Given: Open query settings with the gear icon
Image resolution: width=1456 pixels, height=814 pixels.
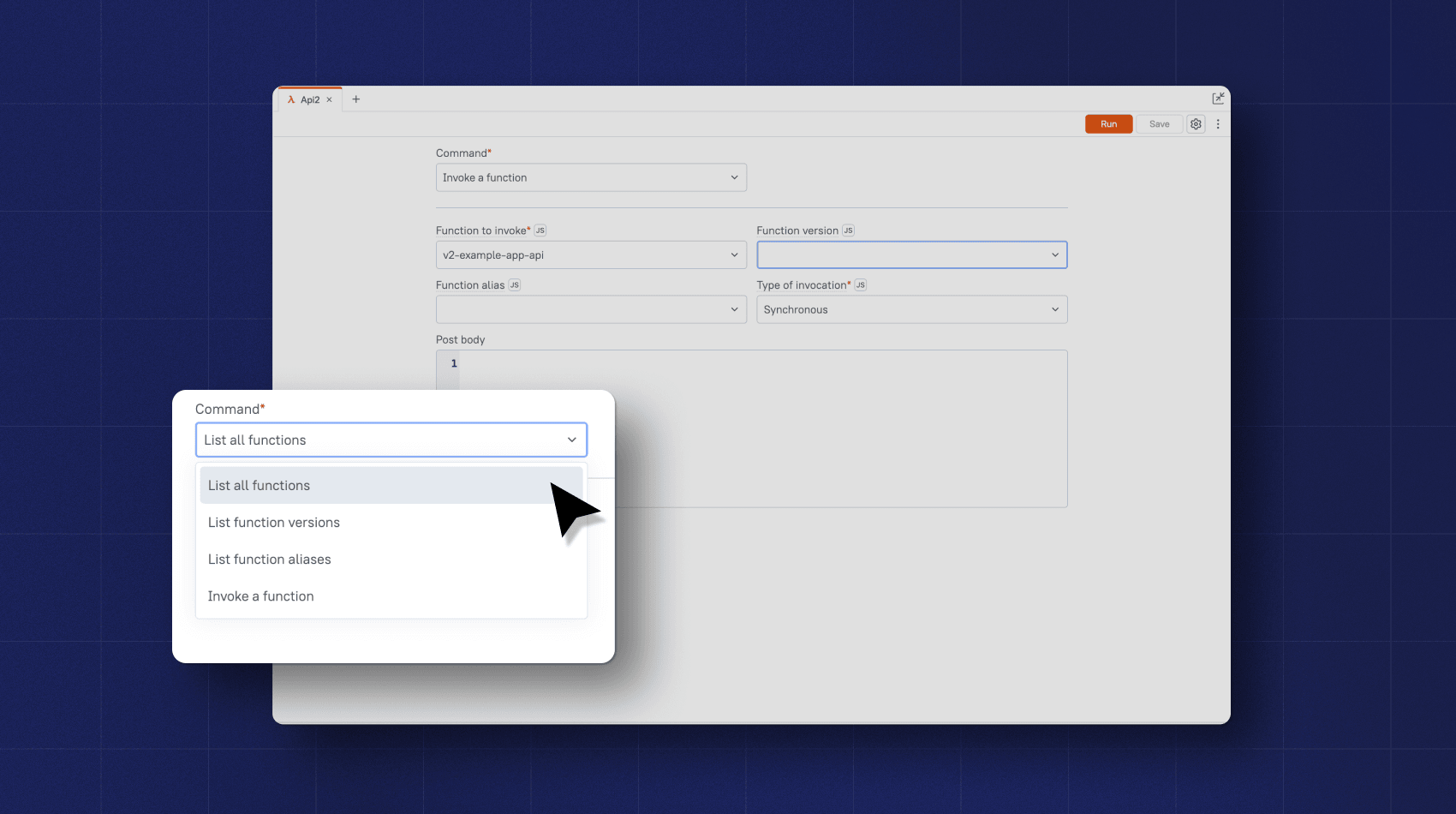Looking at the screenshot, I should (x=1196, y=123).
